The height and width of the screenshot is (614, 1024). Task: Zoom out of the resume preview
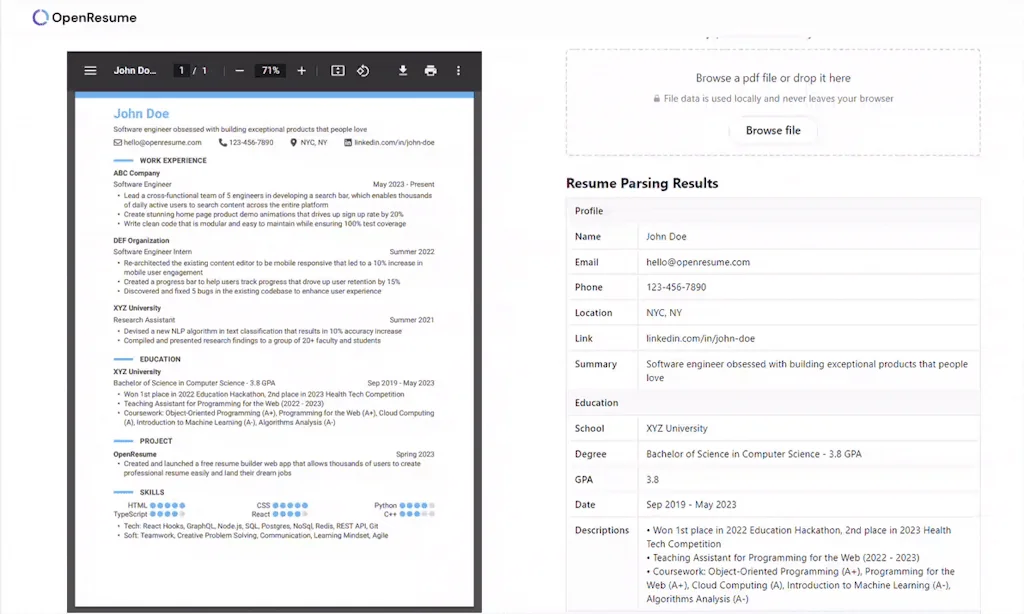coord(239,70)
